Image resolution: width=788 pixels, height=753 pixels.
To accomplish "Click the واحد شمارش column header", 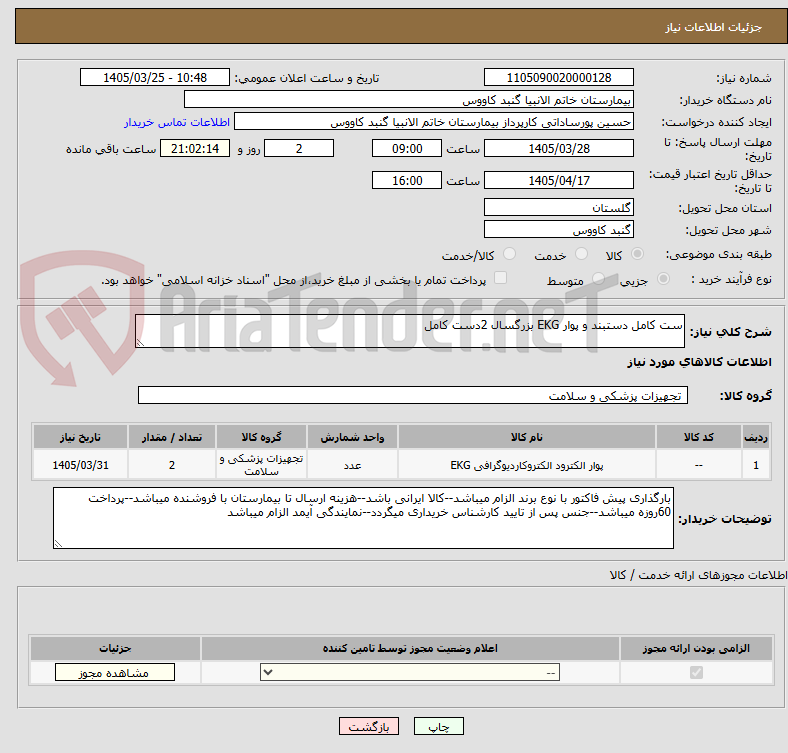I will point(352,437).
